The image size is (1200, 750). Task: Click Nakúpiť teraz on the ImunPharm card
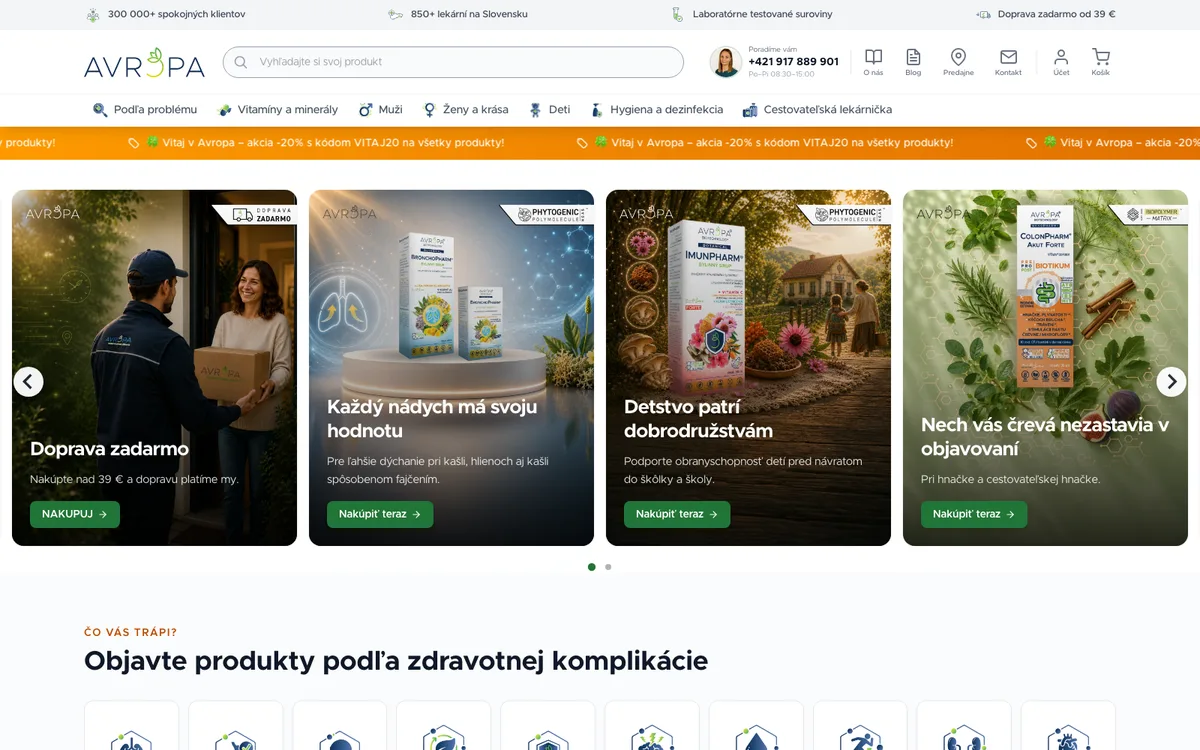[x=677, y=514]
